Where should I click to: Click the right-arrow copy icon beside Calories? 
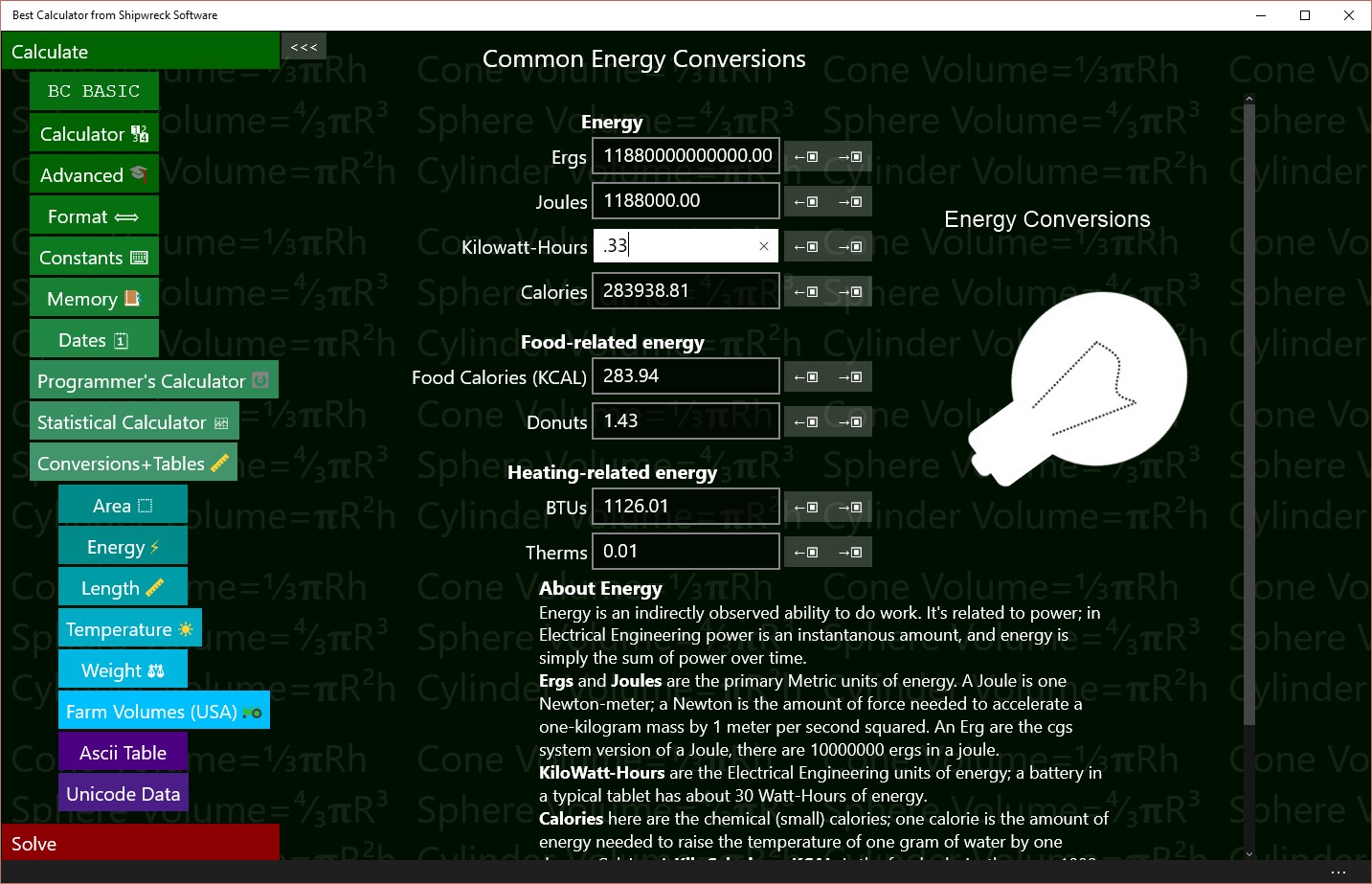point(850,291)
